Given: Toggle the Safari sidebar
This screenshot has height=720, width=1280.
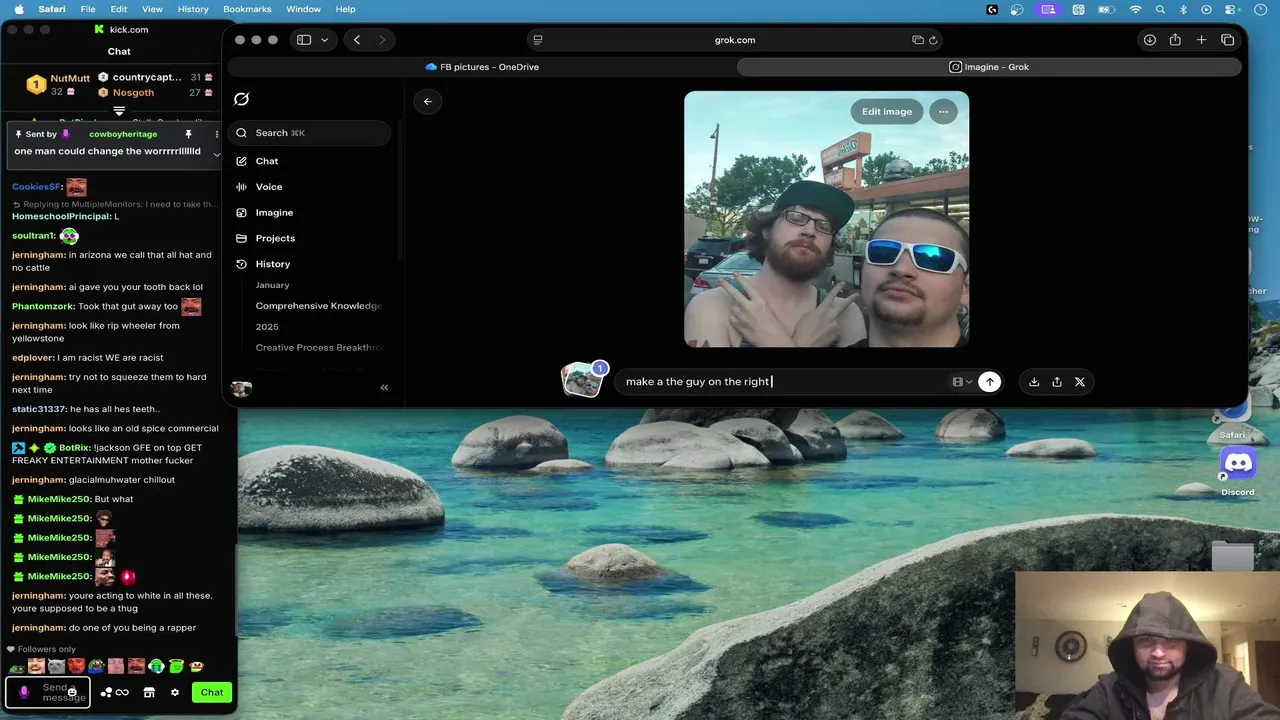Looking at the screenshot, I should click(304, 40).
